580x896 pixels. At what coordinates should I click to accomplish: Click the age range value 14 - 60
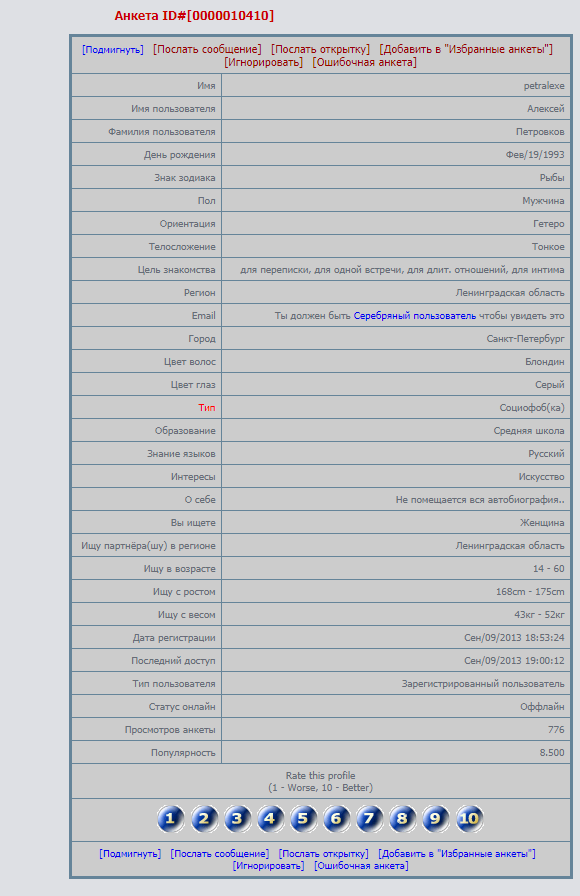[549, 569]
